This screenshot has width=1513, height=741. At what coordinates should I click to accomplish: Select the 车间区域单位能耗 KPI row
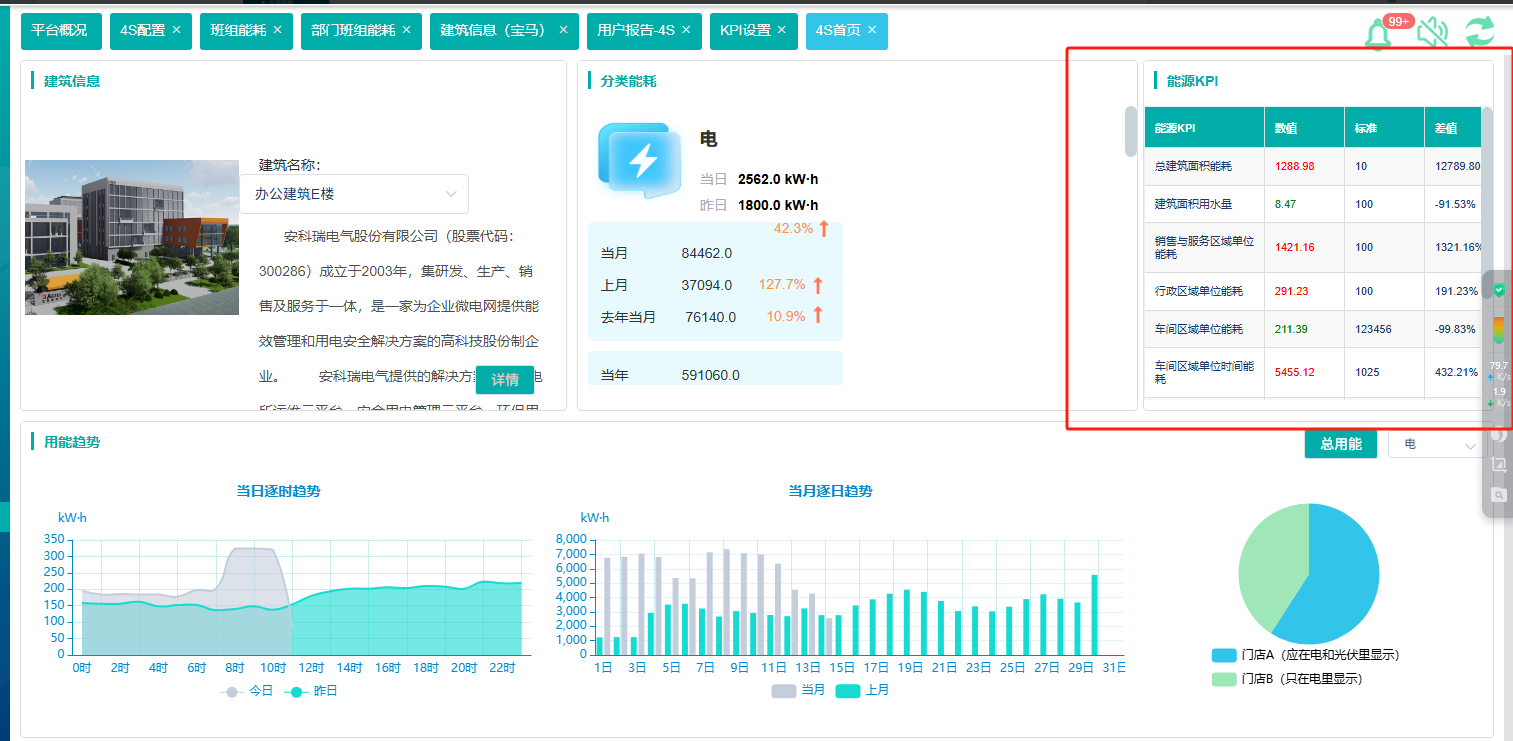tap(1313, 330)
